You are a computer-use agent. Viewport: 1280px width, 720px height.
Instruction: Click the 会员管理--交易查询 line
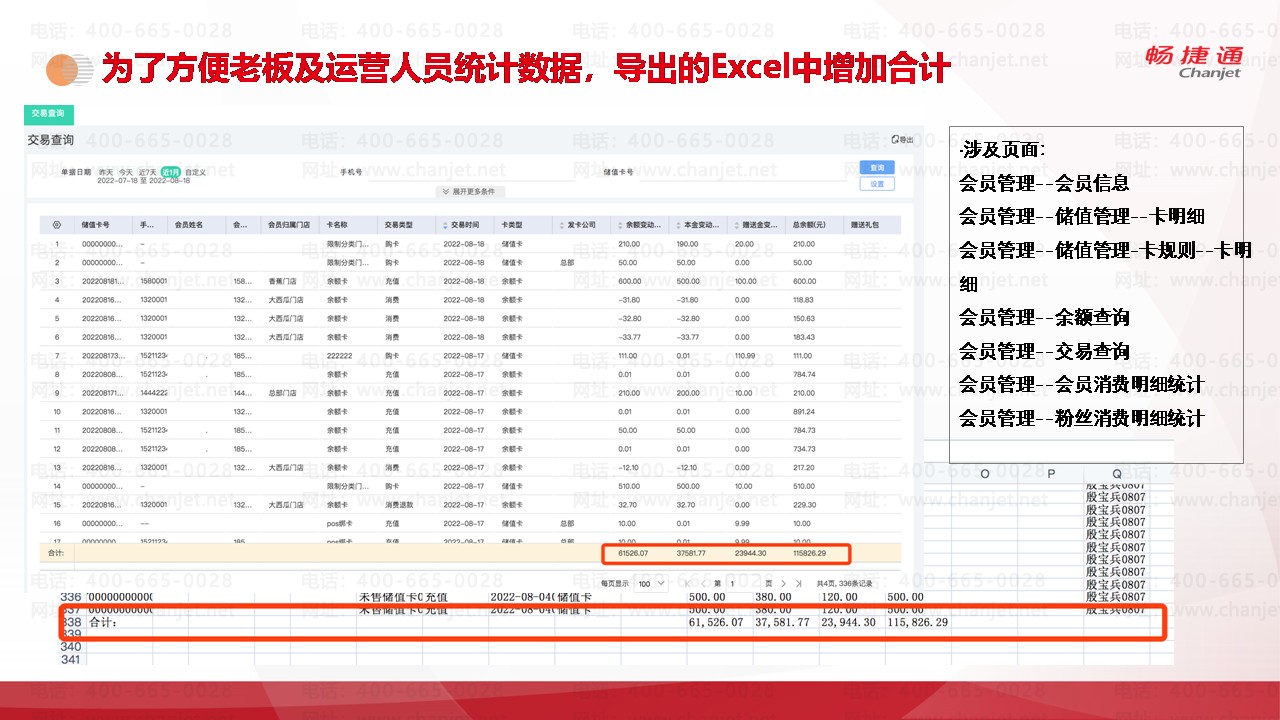click(1044, 351)
